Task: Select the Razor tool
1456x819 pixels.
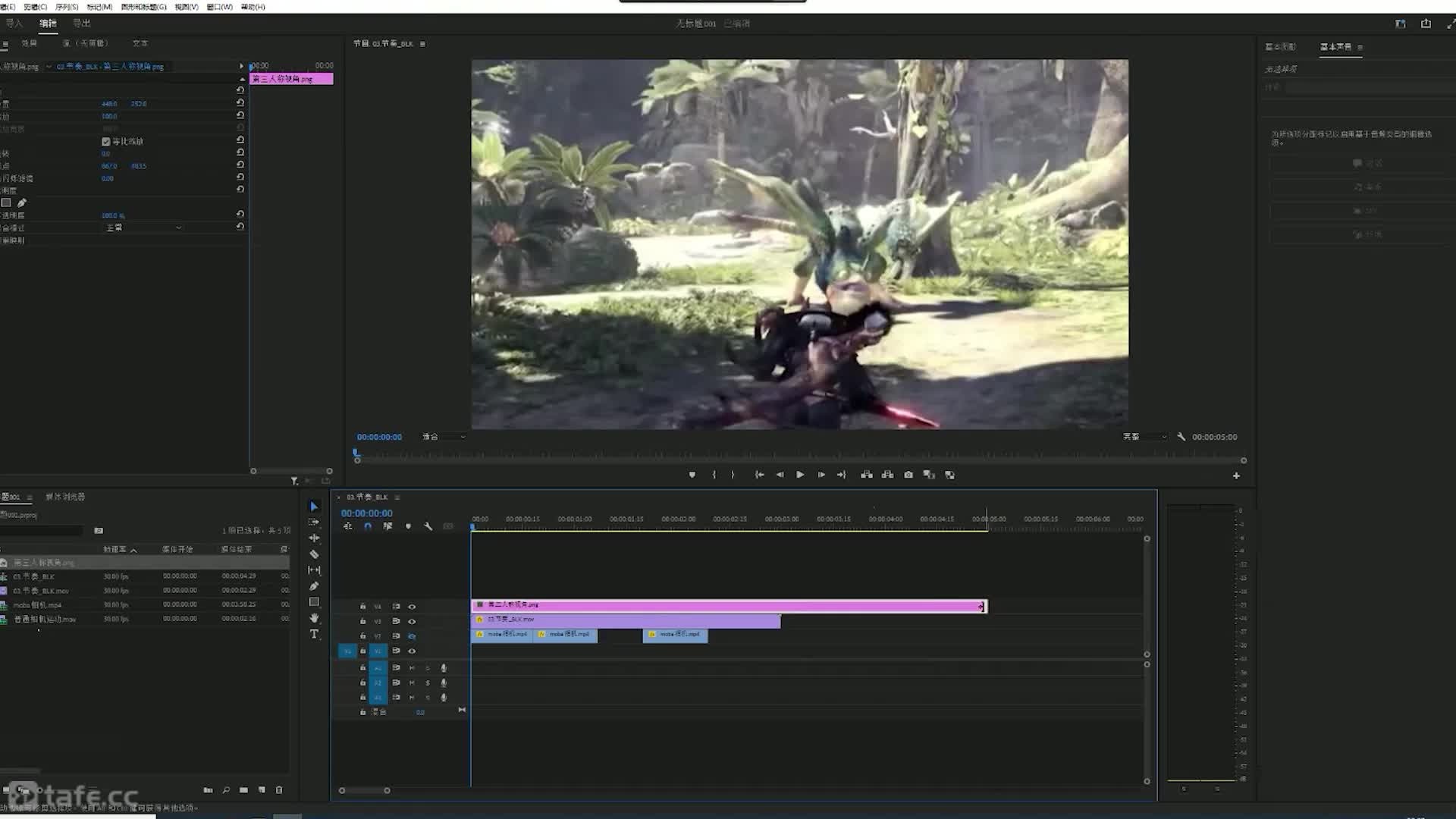Action: (x=314, y=554)
